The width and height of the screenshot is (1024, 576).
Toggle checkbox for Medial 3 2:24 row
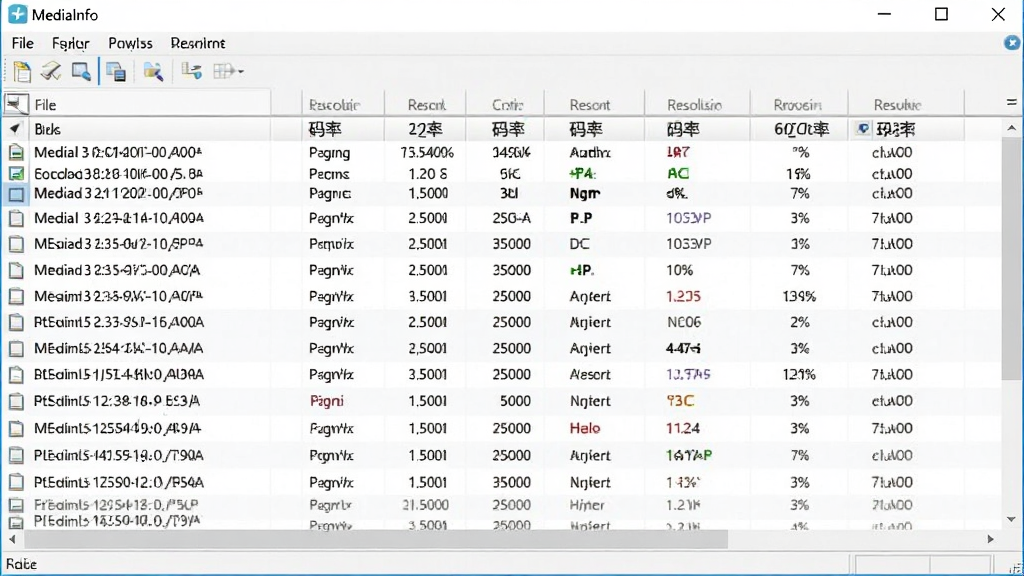tap(16, 219)
